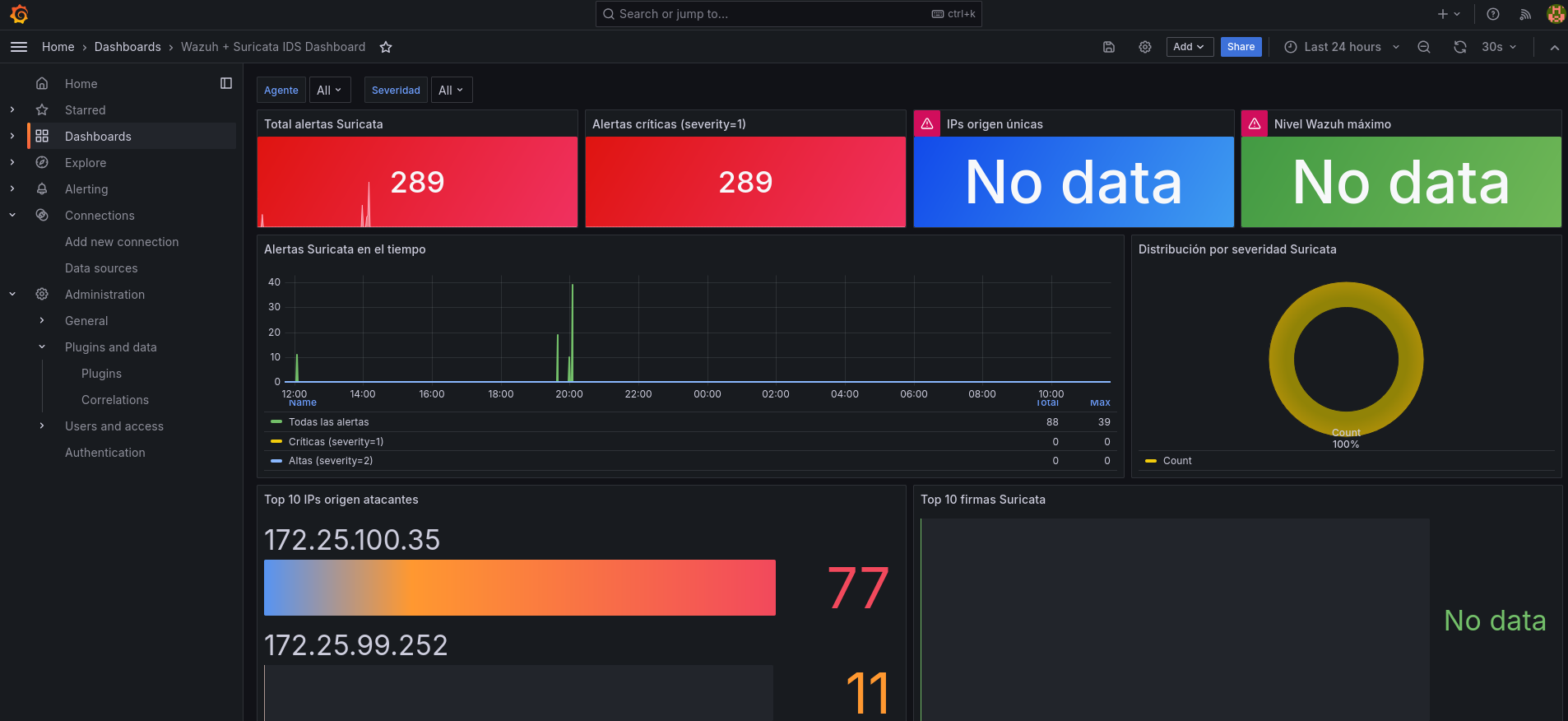Open the 30s refresh interval dropdown
1568x721 pixels.
(1499, 47)
